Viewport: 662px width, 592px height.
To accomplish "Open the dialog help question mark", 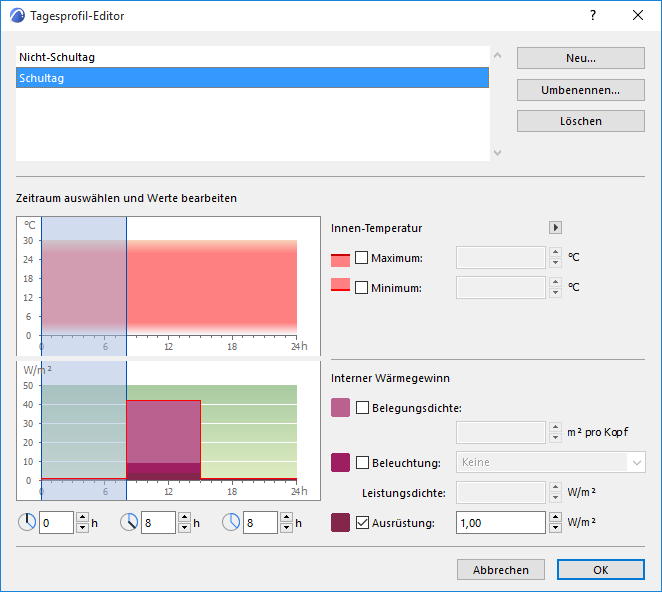I will pyautogui.click(x=593, y=16).
